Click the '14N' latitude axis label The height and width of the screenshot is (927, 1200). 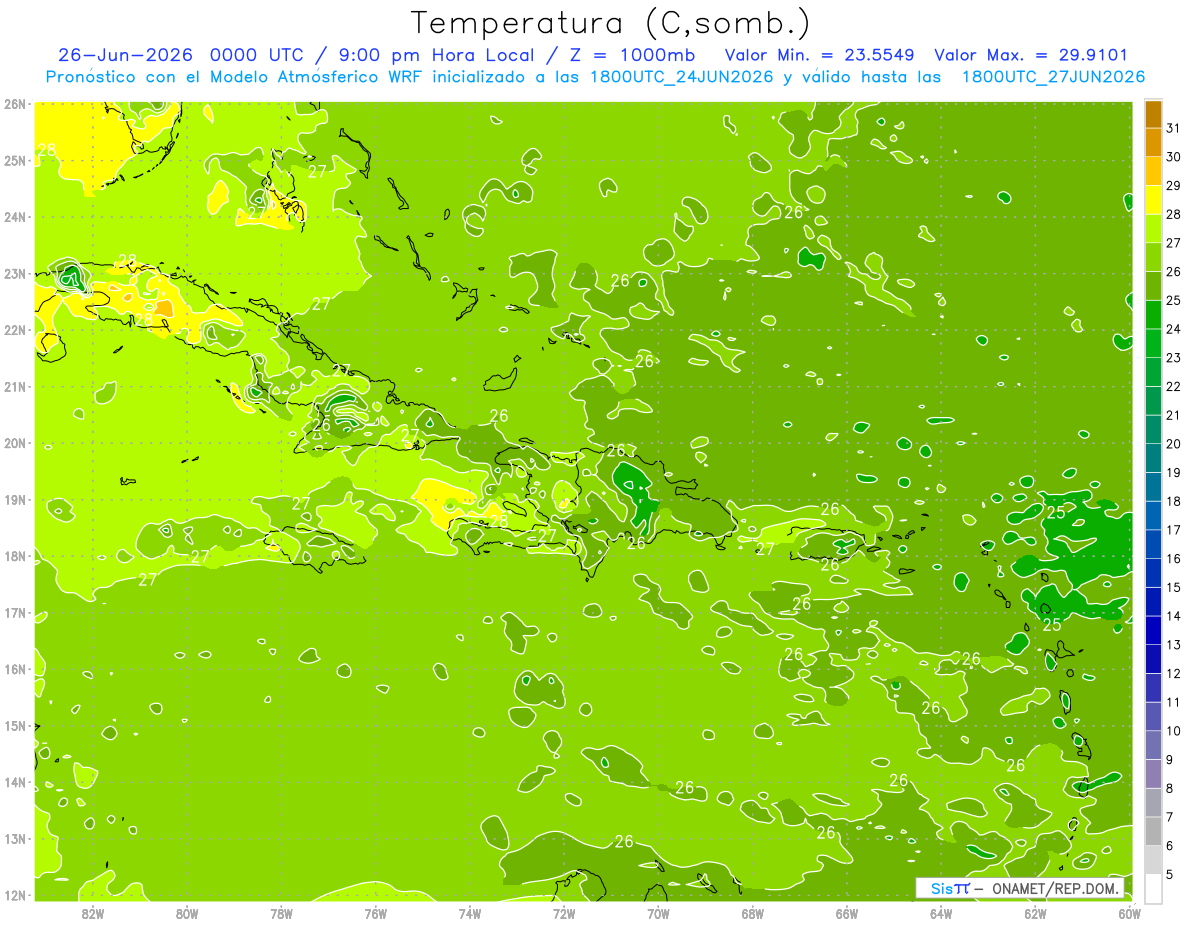15,782
